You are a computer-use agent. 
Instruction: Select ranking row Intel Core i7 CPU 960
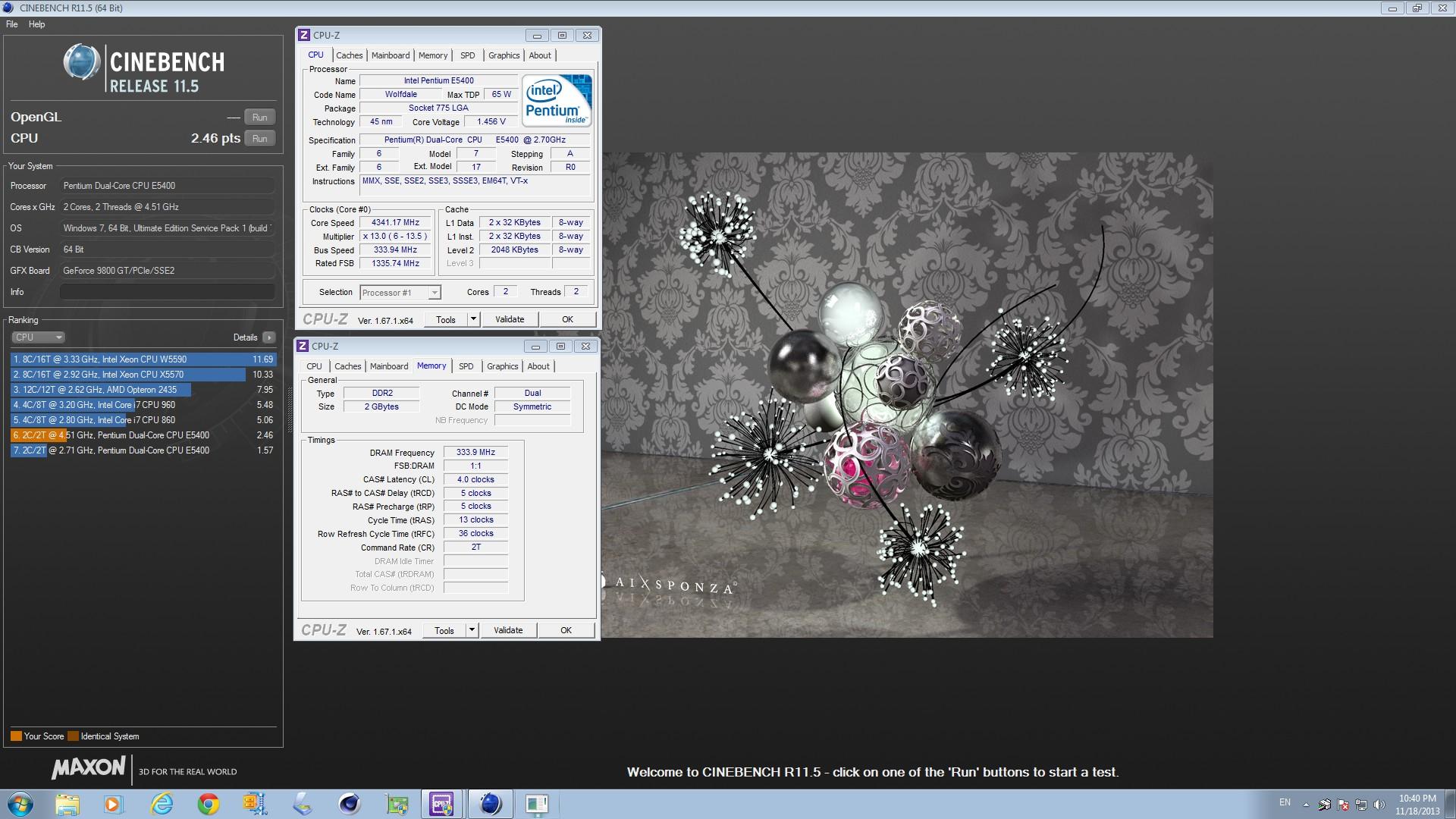coord(143,405)
